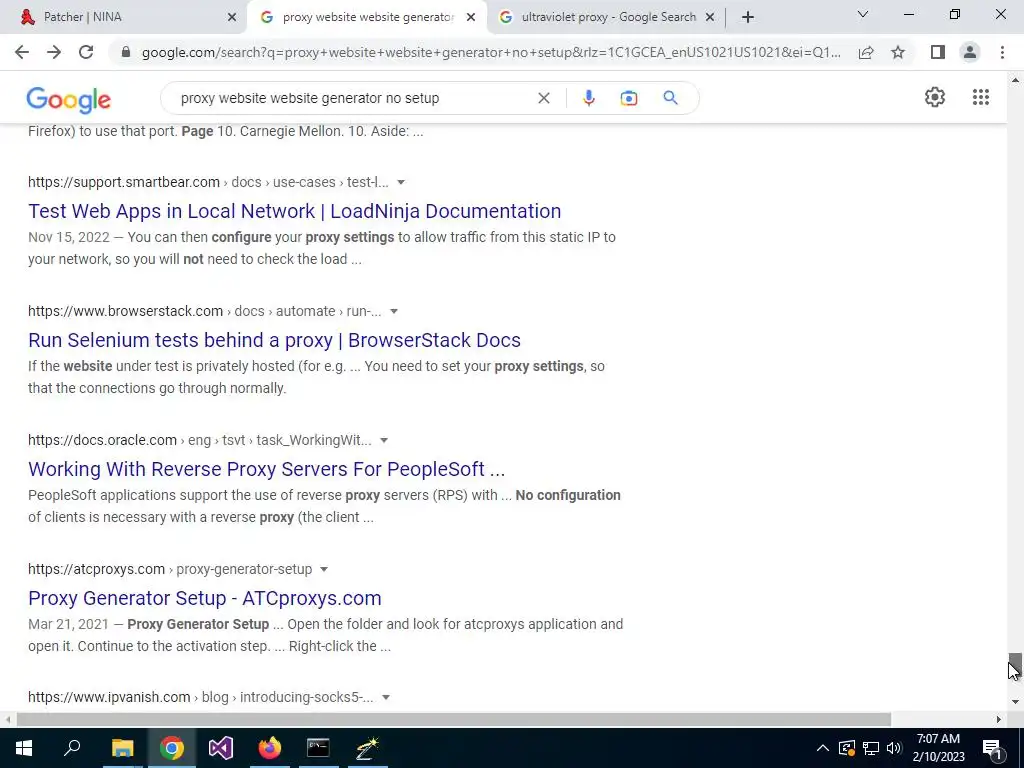The width and height of the screenshot is (1024, 768).
Task: Close the ultraviolet proxy tab
Action: click(710, 18)
